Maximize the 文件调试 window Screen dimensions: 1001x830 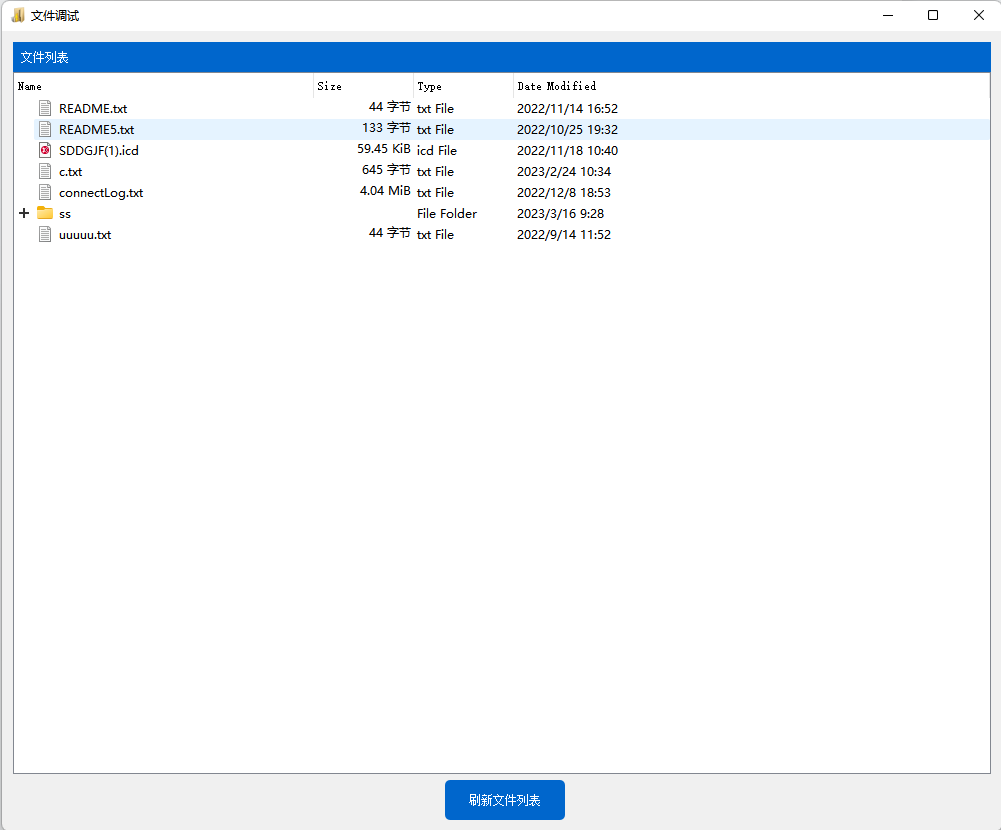pyautogui.click(x=933, y=15)
